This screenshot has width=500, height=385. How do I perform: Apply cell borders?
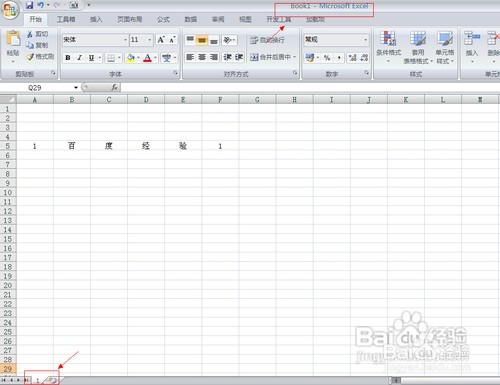pyautogui.click(x=111, y=58)
